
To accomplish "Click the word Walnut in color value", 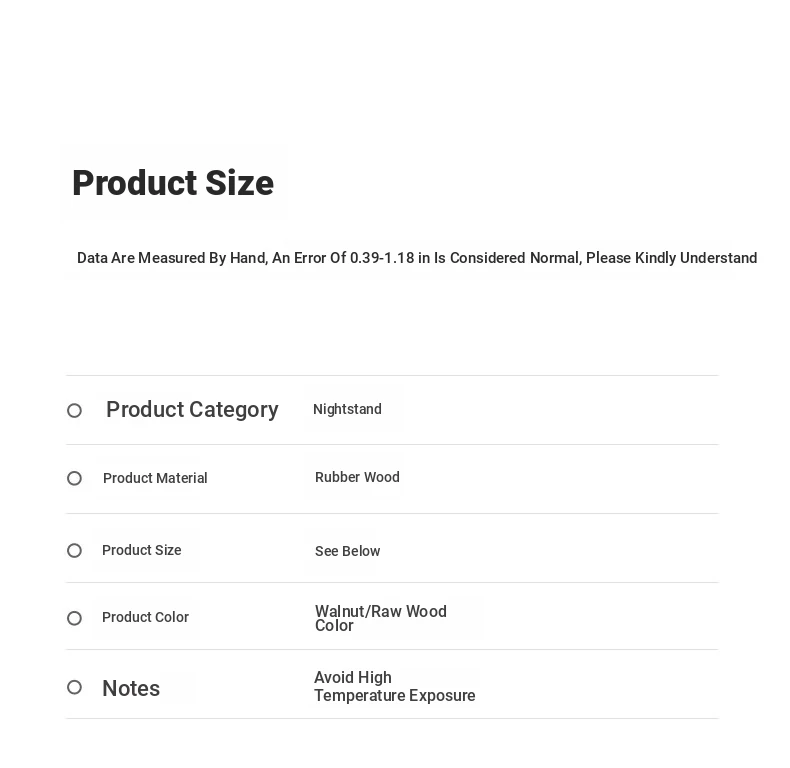I will (x=340, y=611).
